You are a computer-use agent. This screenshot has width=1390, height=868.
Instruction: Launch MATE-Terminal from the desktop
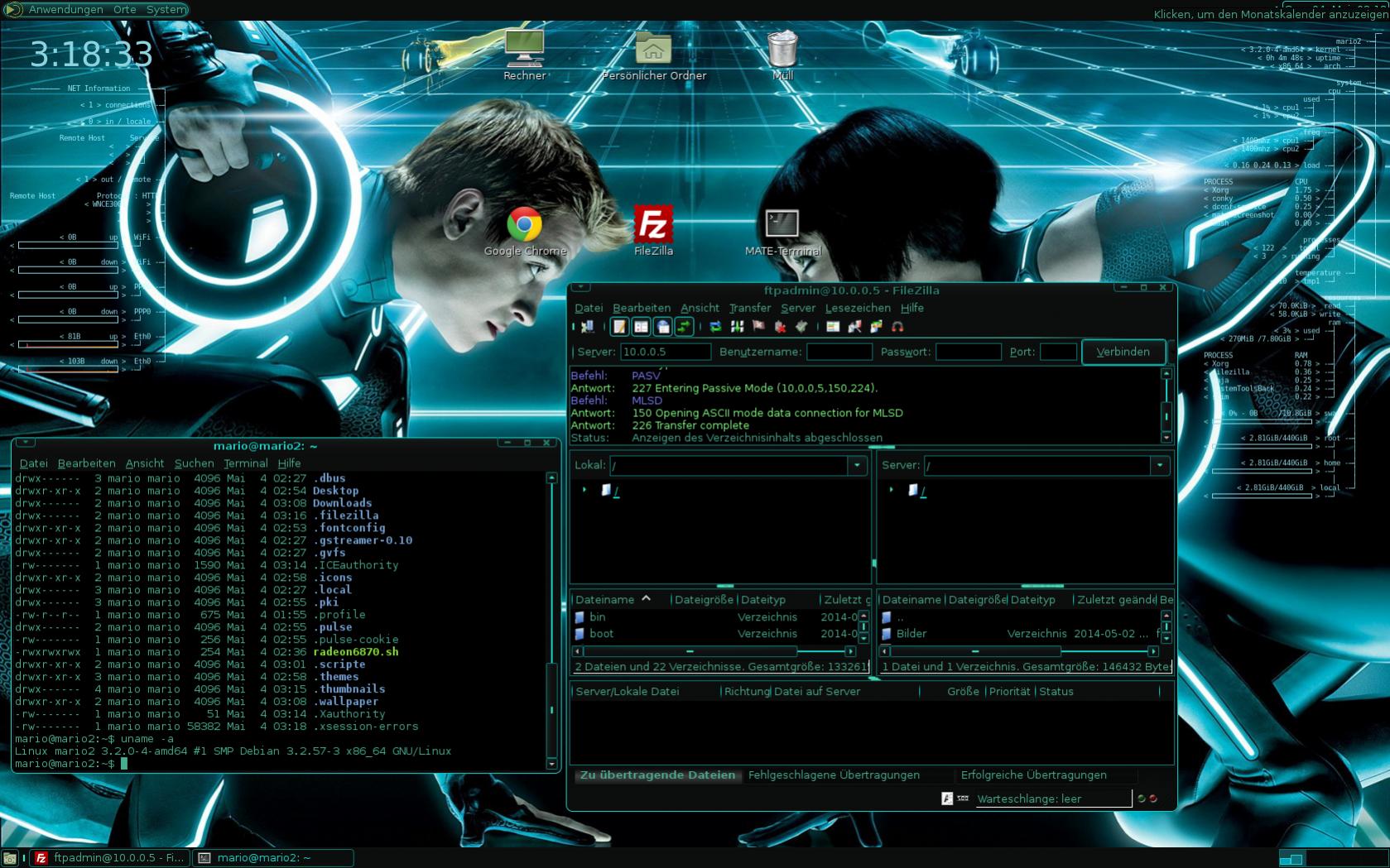[x=782, y=232]
